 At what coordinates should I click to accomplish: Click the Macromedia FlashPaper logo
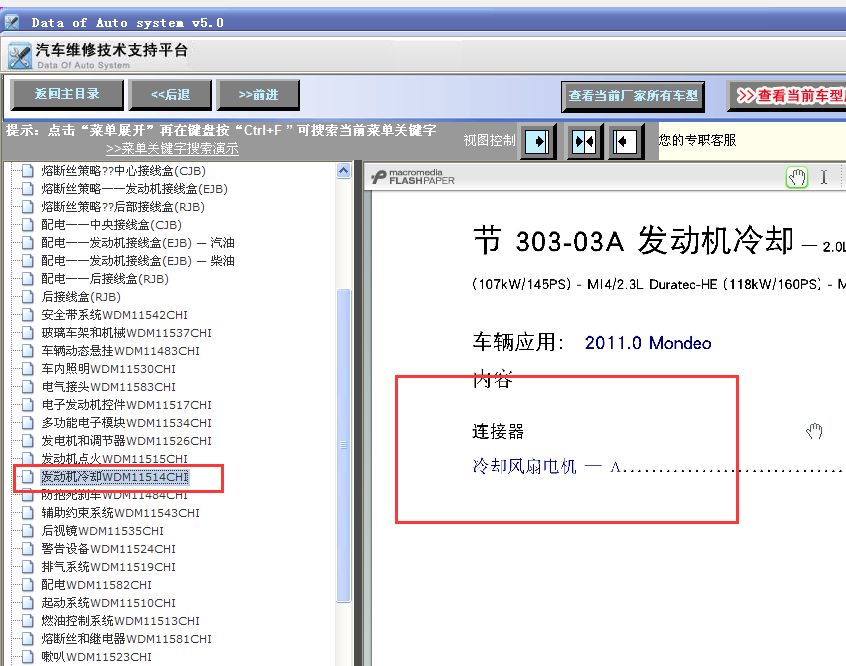[x=414, y=176]
